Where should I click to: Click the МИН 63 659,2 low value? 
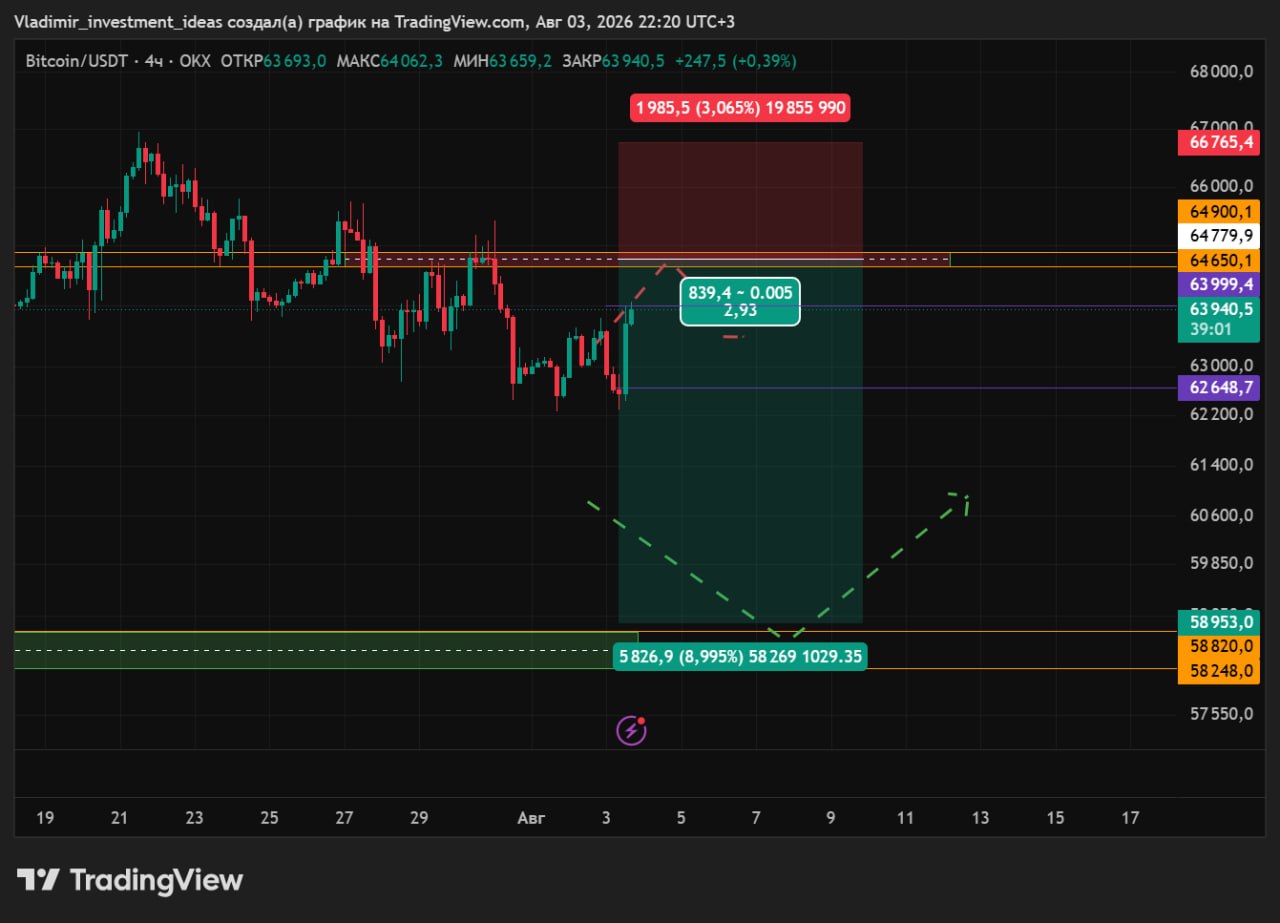click(503, 61)
